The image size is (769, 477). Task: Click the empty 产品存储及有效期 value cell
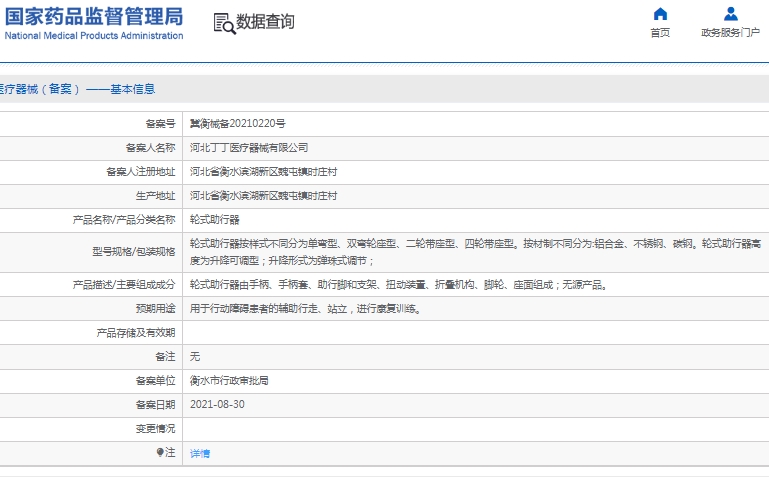pyautogui.click(x=476, y=333)
